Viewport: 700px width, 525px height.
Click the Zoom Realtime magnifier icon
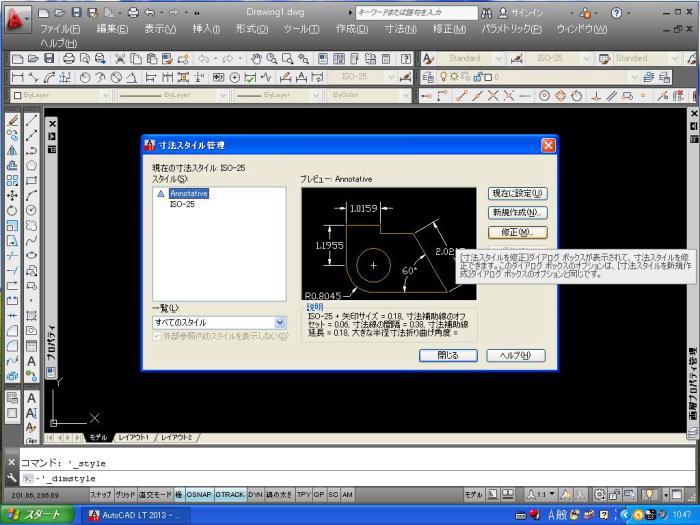[x=271, y=58]
